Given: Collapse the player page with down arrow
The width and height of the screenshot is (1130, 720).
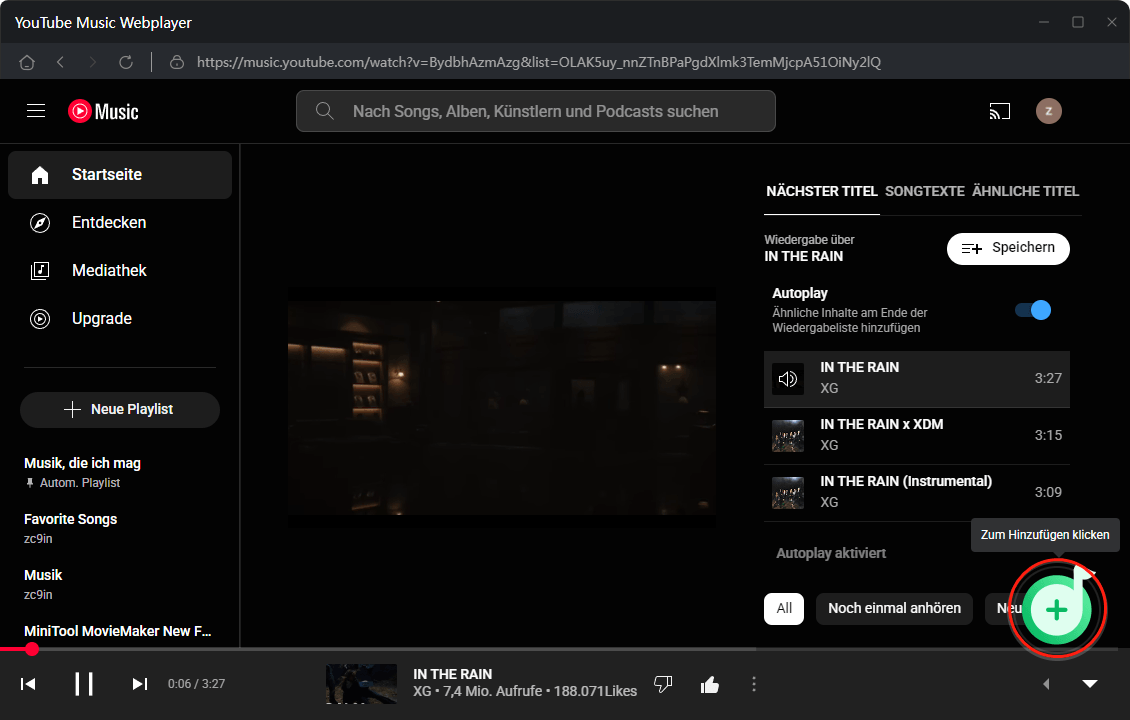Looking at the screenshot, I should tap(1090, 684).
